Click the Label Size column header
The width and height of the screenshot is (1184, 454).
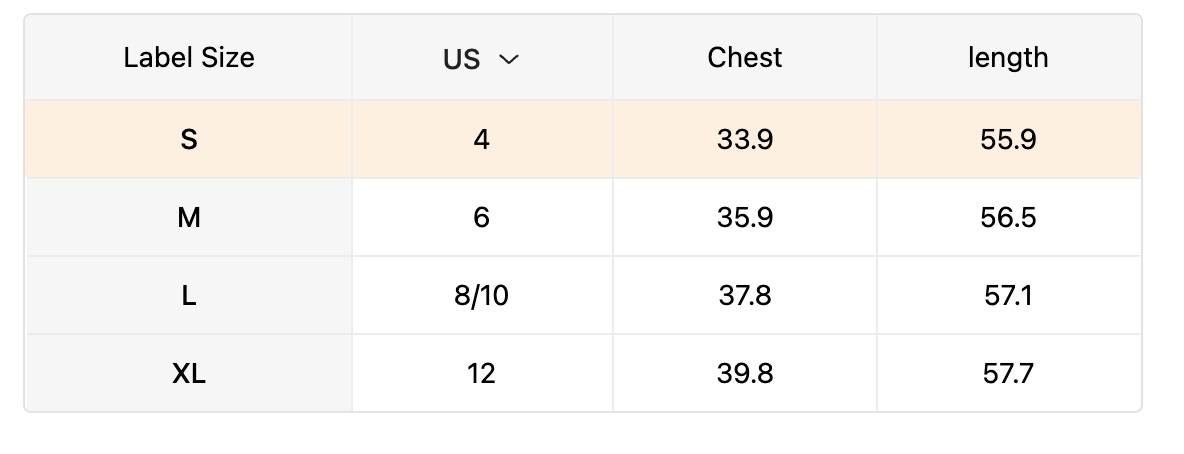click(189, 58)
